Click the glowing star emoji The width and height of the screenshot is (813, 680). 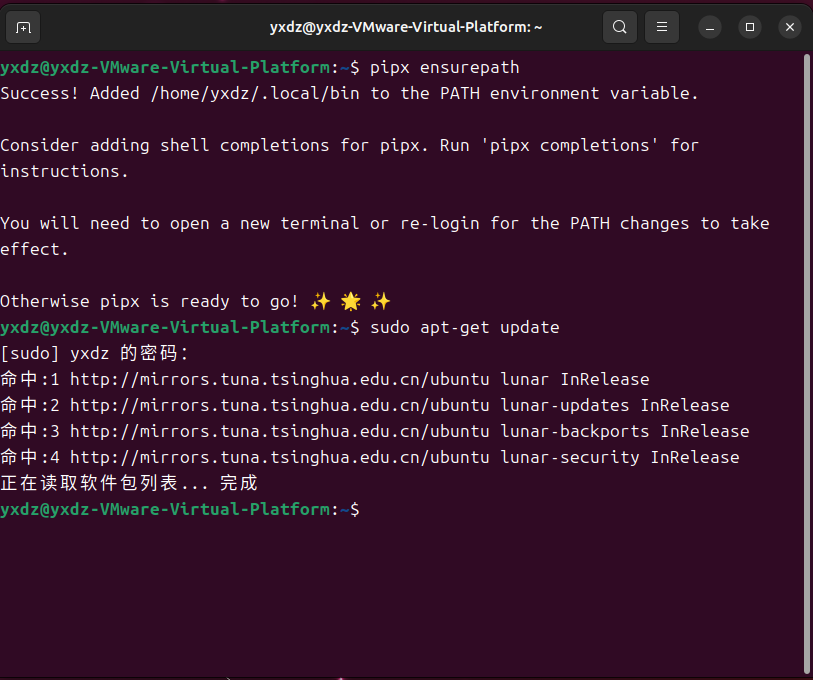click(351, 301)
